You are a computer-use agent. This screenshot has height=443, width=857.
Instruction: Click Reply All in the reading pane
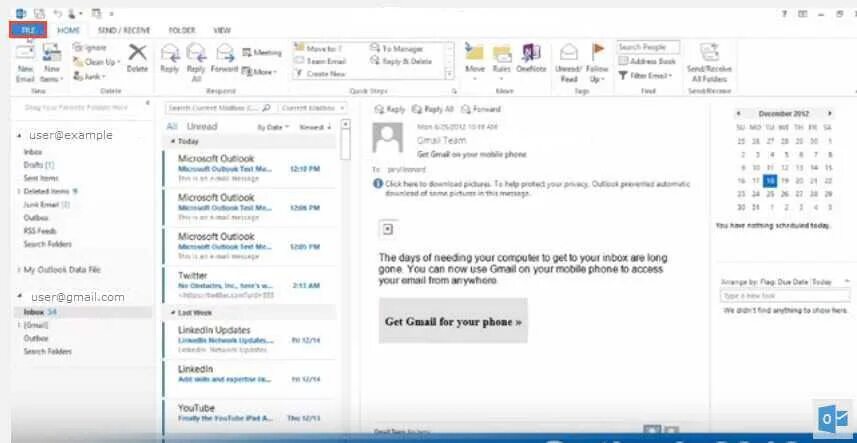click(x=433, y=109)
